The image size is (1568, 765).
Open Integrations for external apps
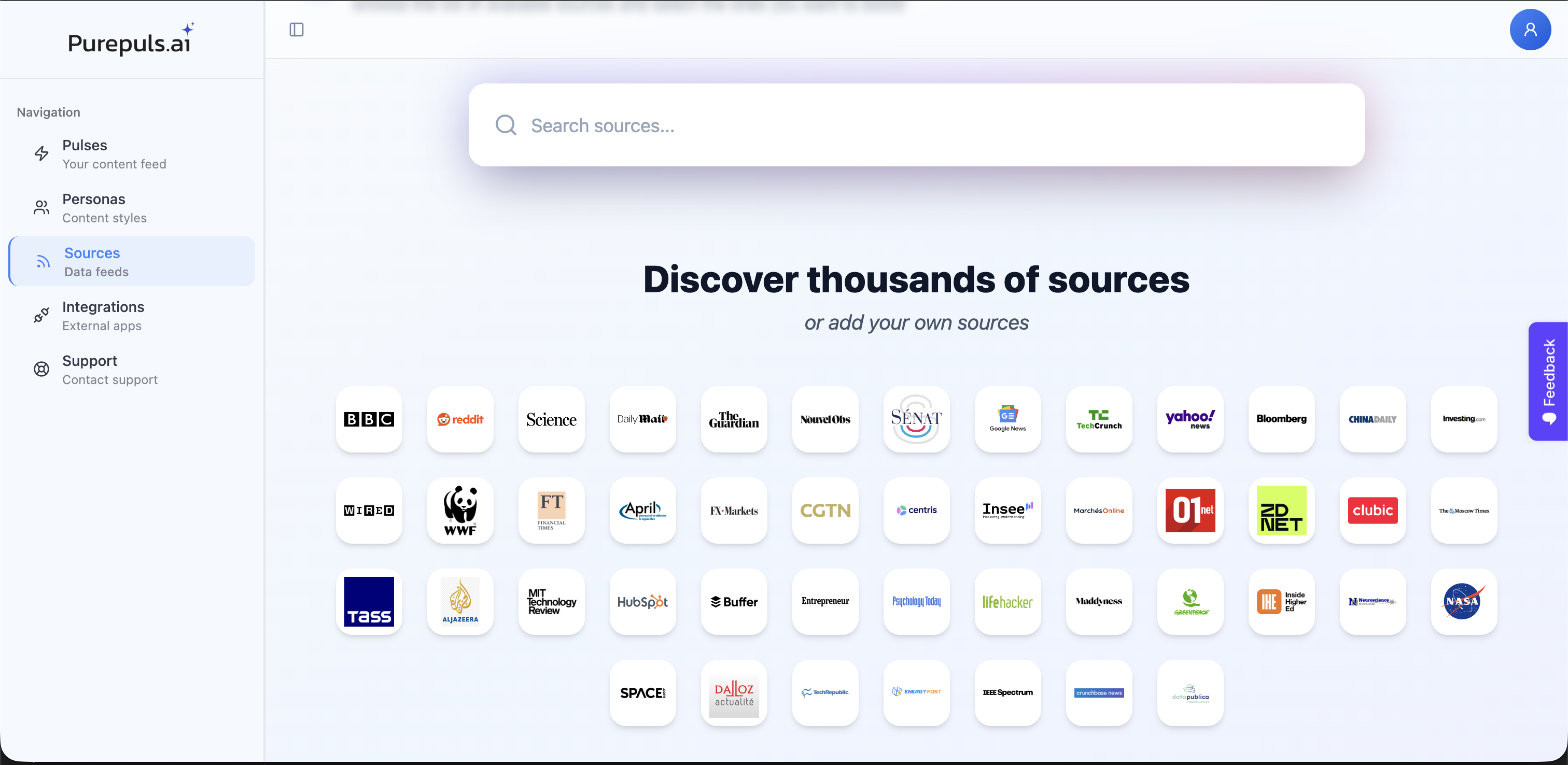tap(104, 315)
